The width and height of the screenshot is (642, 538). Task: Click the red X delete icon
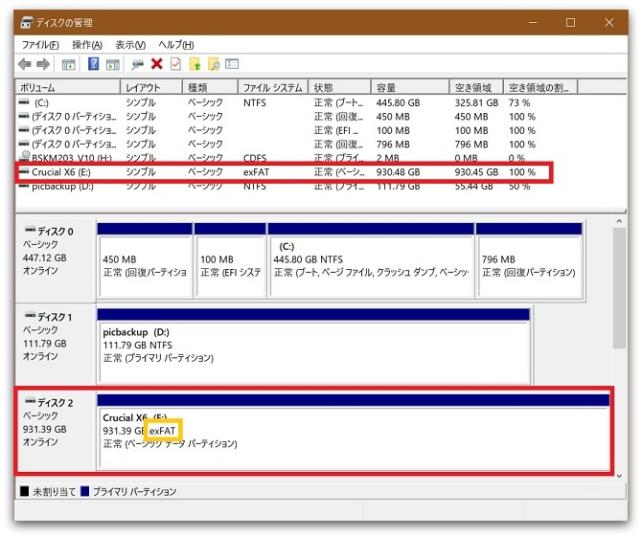156,64
